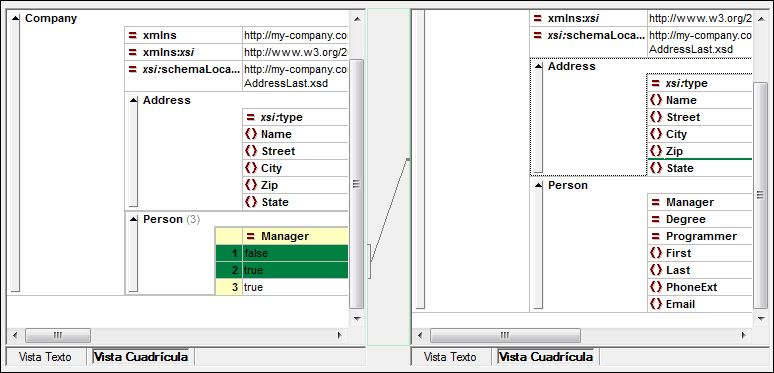The width and height of the screenshot is (774, 373).
Task: Click the State element icon in left pane
Action: tap(251, 202)
